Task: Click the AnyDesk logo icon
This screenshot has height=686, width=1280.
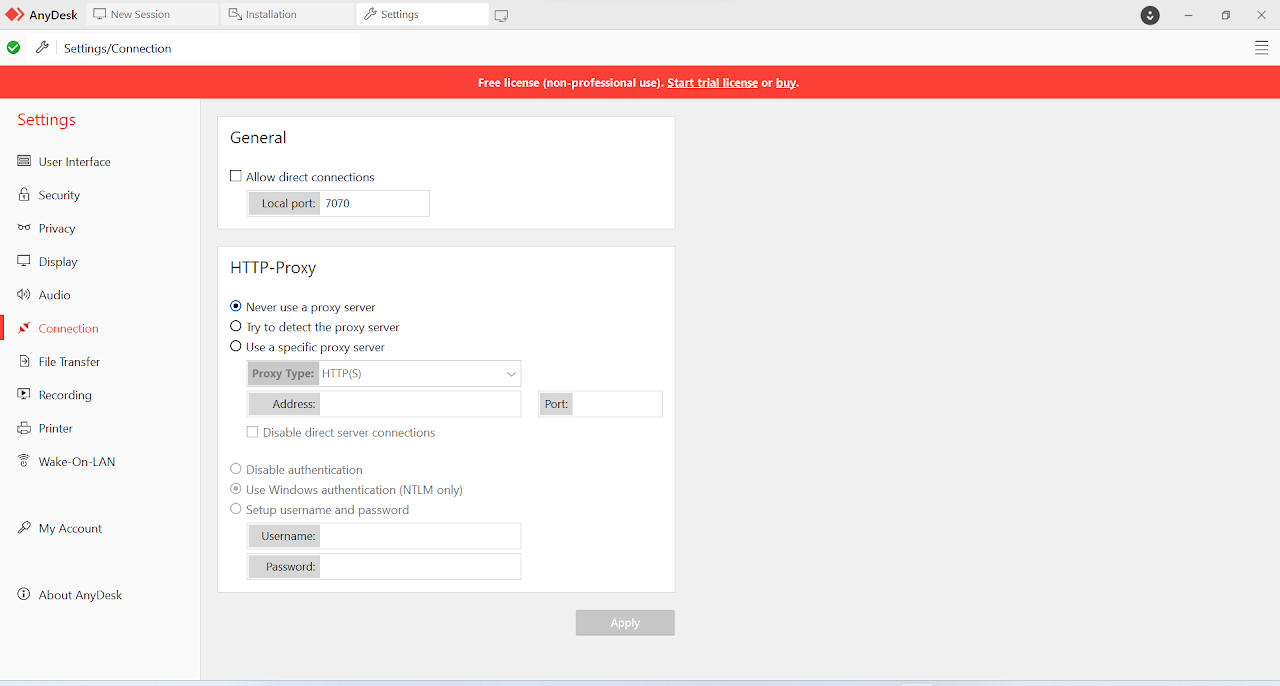Action: [x=15, y=15]
